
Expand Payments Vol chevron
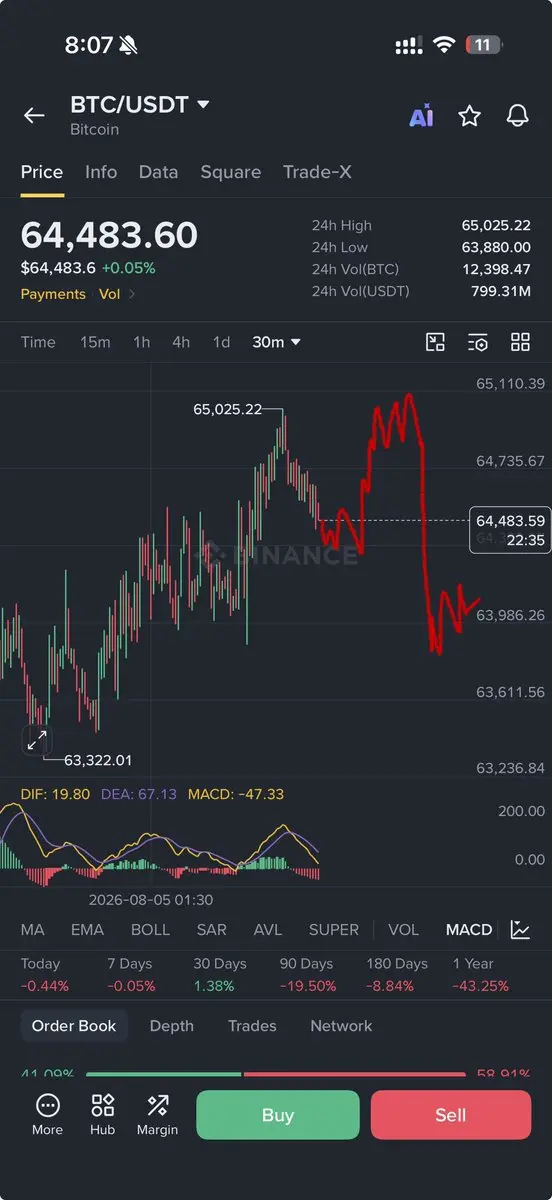click(x=132, y=294)
